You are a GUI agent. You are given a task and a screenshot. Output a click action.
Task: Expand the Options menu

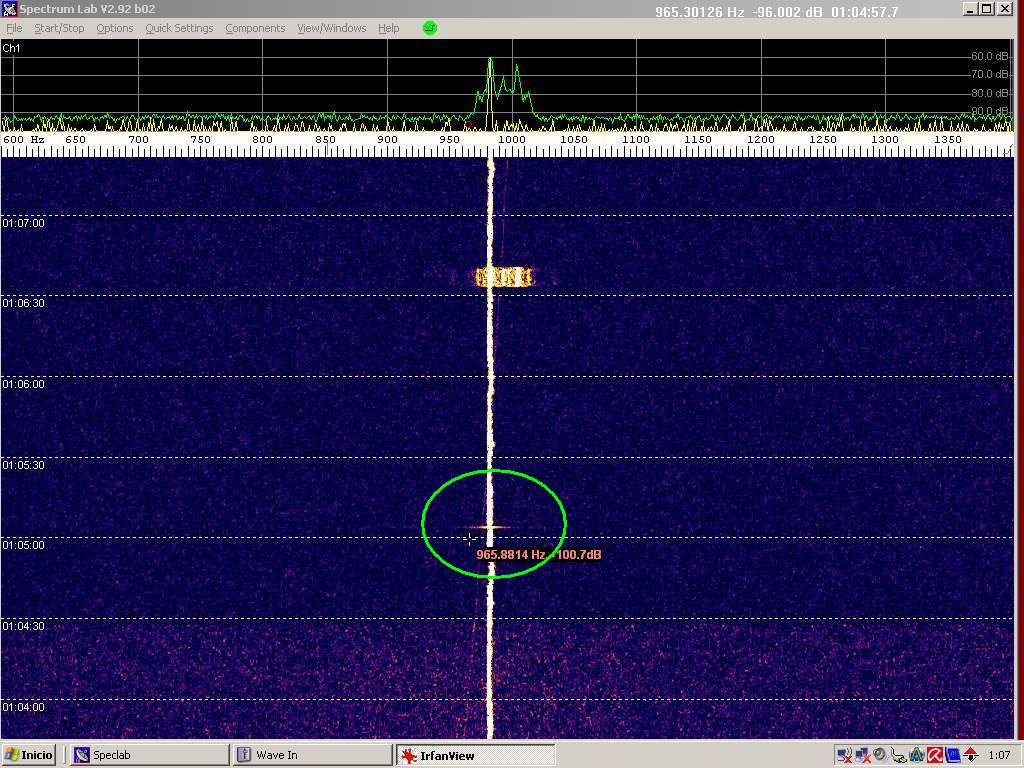[114, 28]
